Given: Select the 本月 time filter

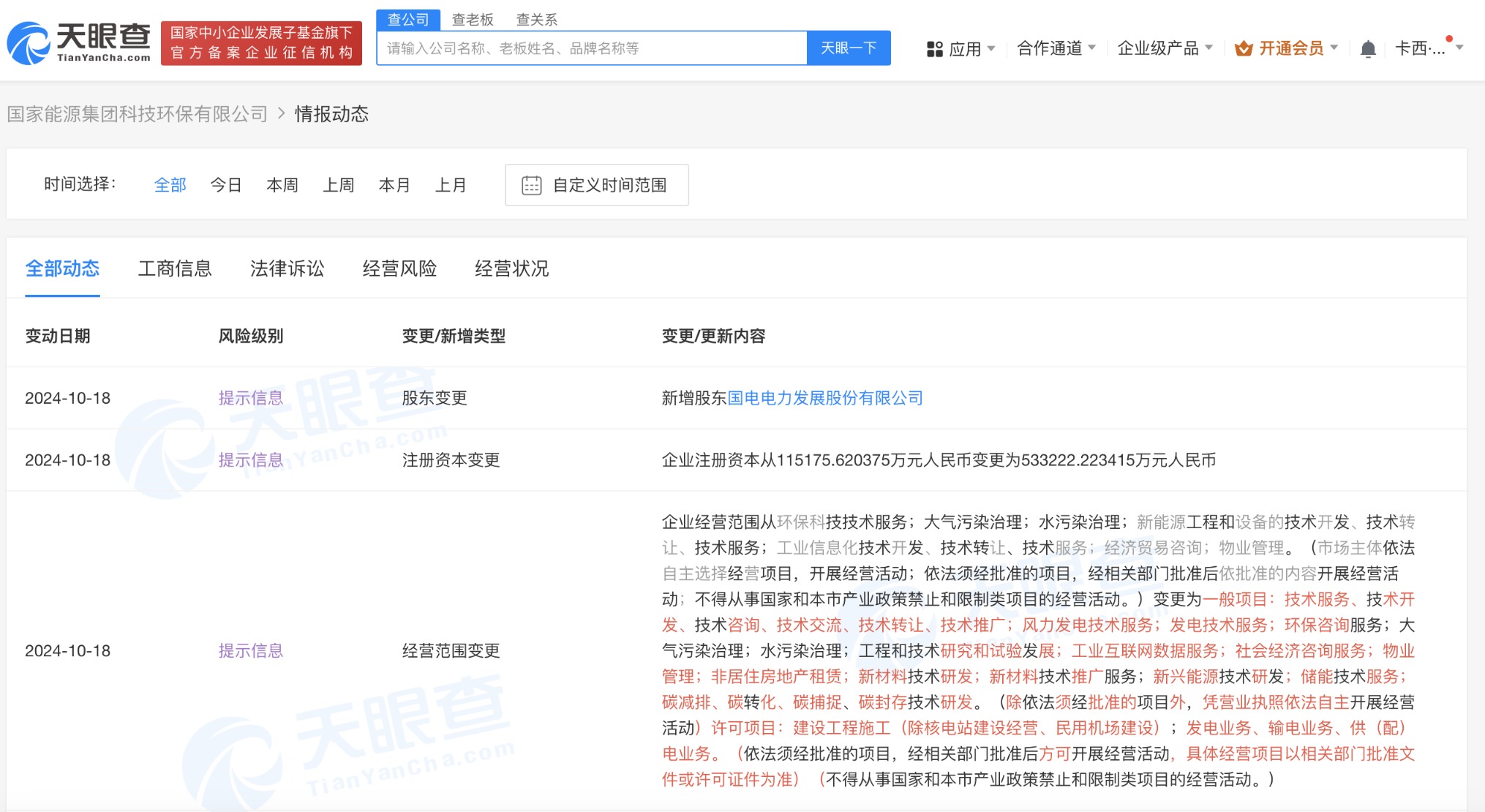Looking at the screenshot, I should pyautogui.click(x=394, y=185).
